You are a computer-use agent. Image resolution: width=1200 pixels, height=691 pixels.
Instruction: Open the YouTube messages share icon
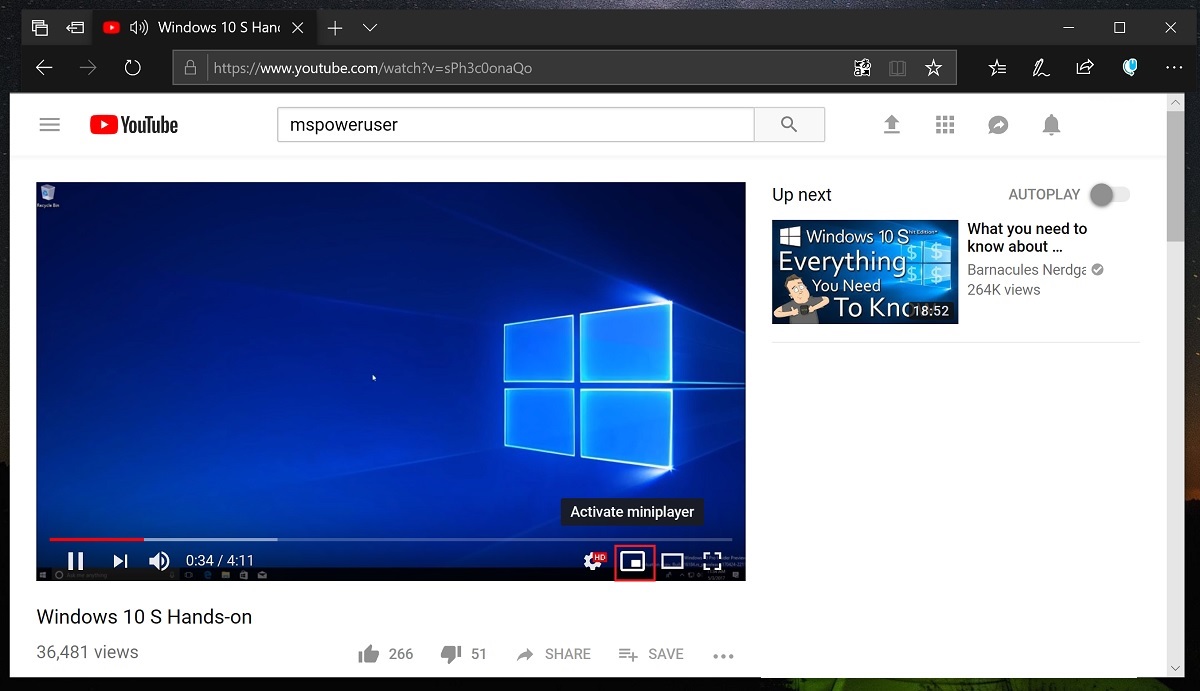click(x=998, y=125)
